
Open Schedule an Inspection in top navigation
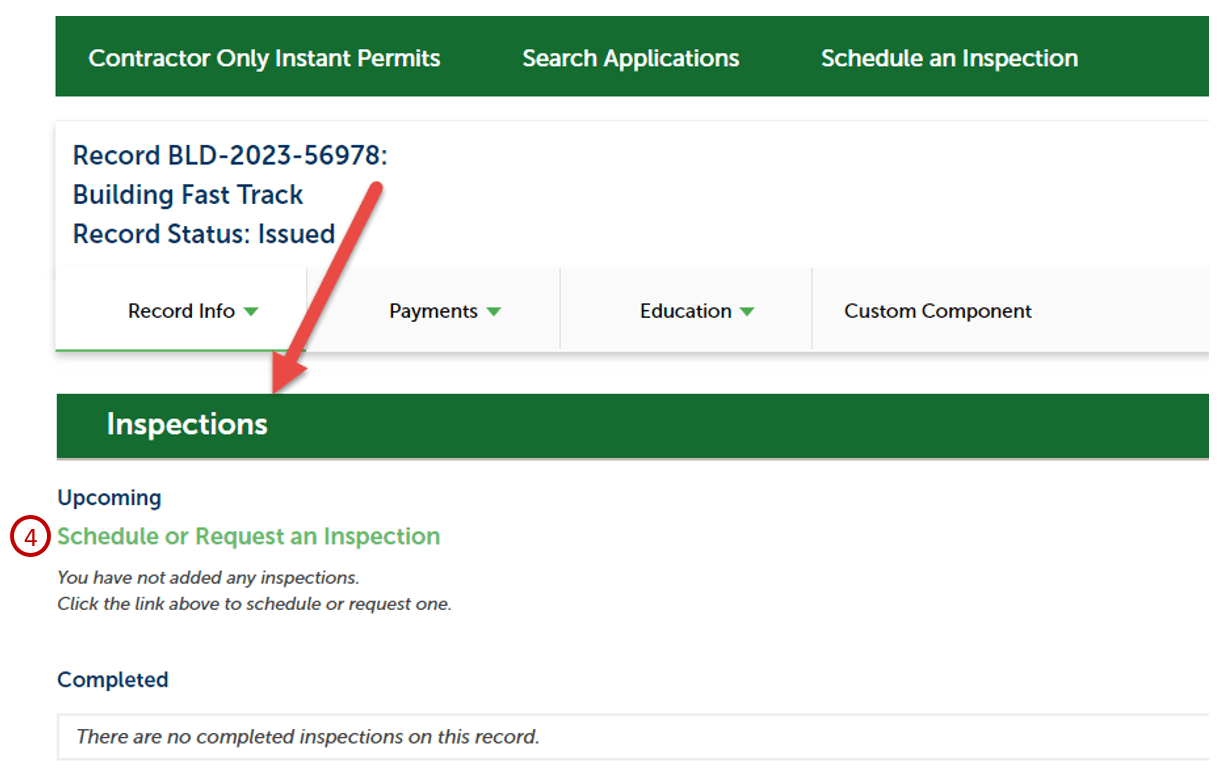(949, 58)
